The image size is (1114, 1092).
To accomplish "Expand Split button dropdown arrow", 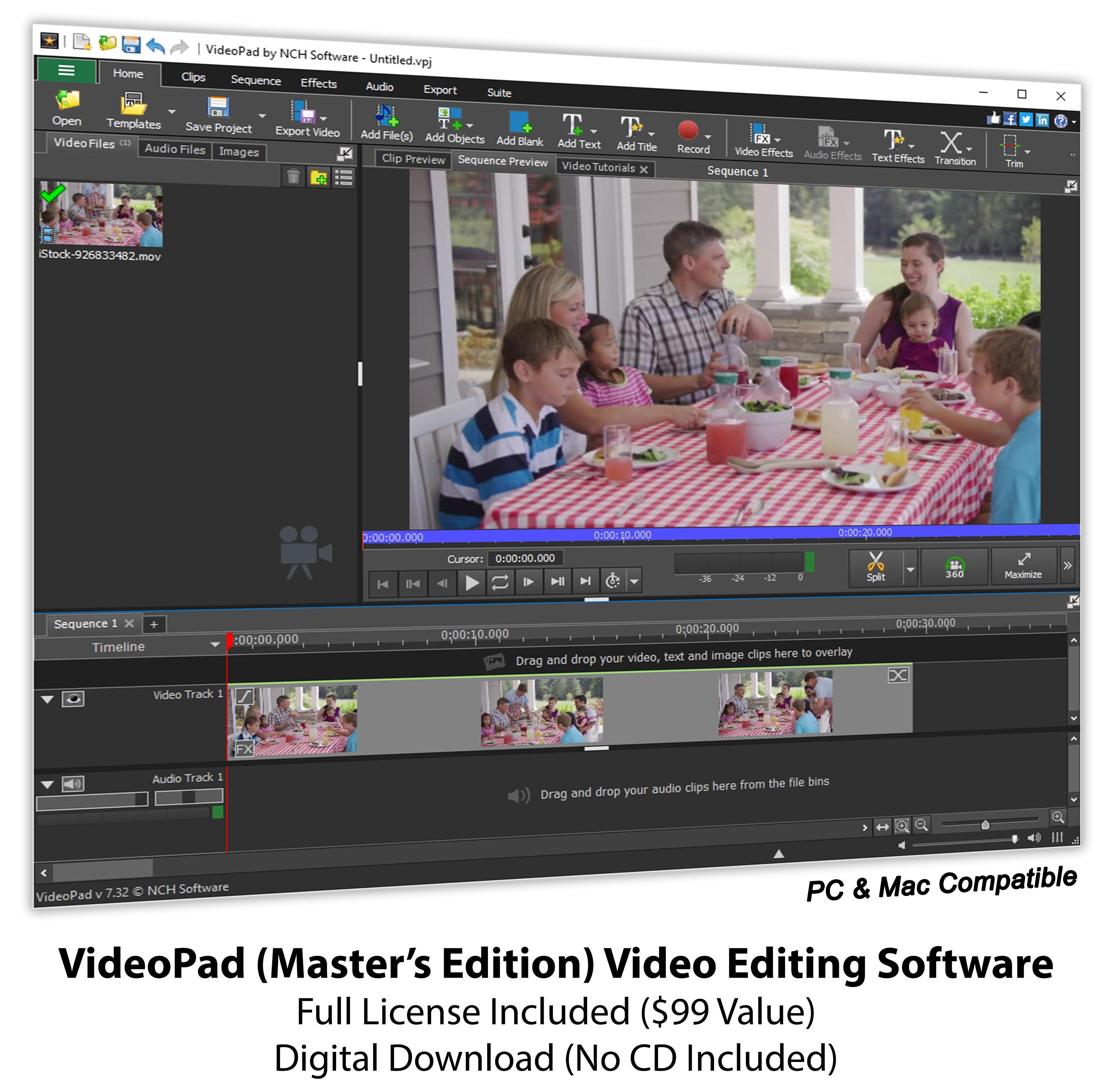I will coord(911,569).
